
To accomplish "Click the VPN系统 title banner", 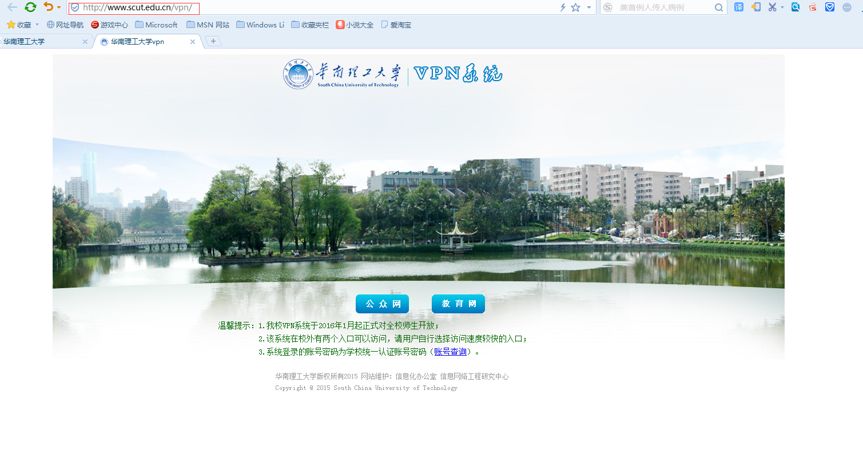I will coord(458,74).
